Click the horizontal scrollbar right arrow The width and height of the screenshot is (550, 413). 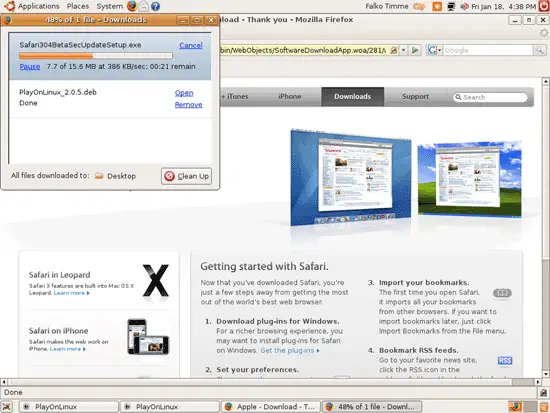tap(538, 382)
